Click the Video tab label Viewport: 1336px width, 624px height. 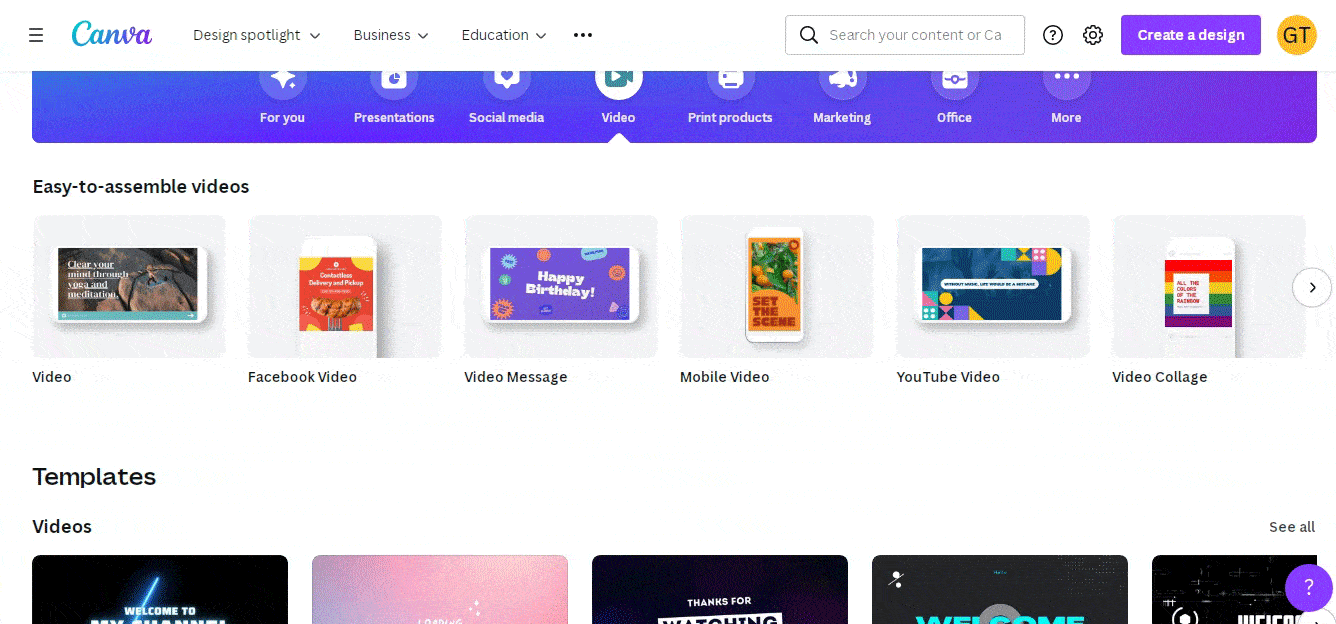pyautogui.click(x=618, y=117)
